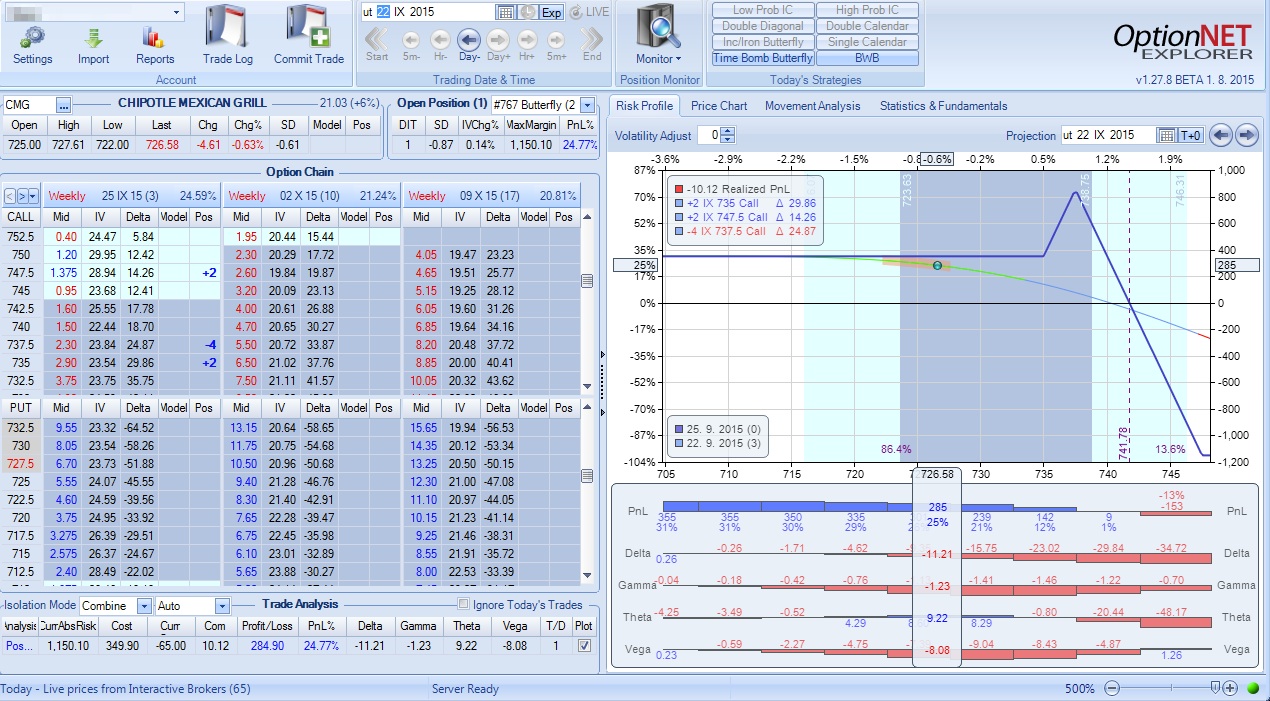
Task: Move projection date backward arrow
Action: point(1220,135)
